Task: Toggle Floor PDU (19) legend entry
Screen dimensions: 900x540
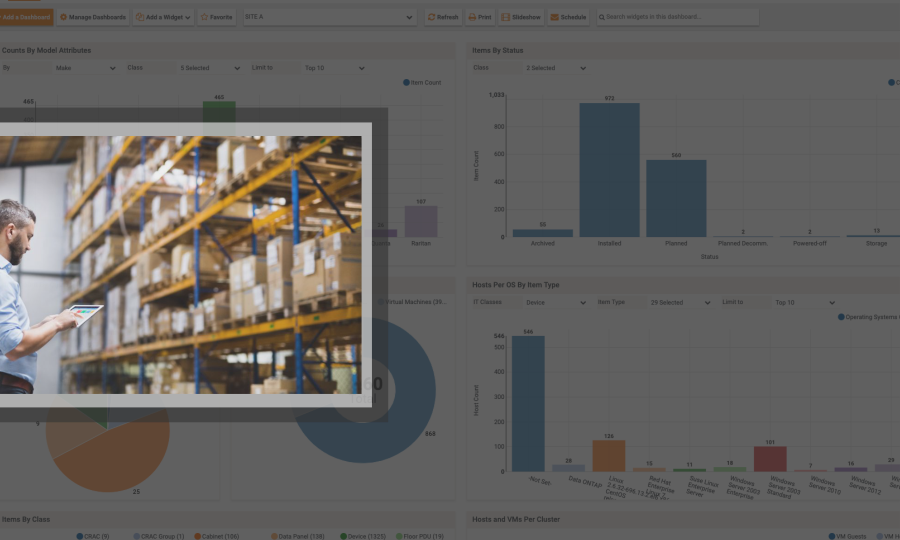Action: [420, 536]
